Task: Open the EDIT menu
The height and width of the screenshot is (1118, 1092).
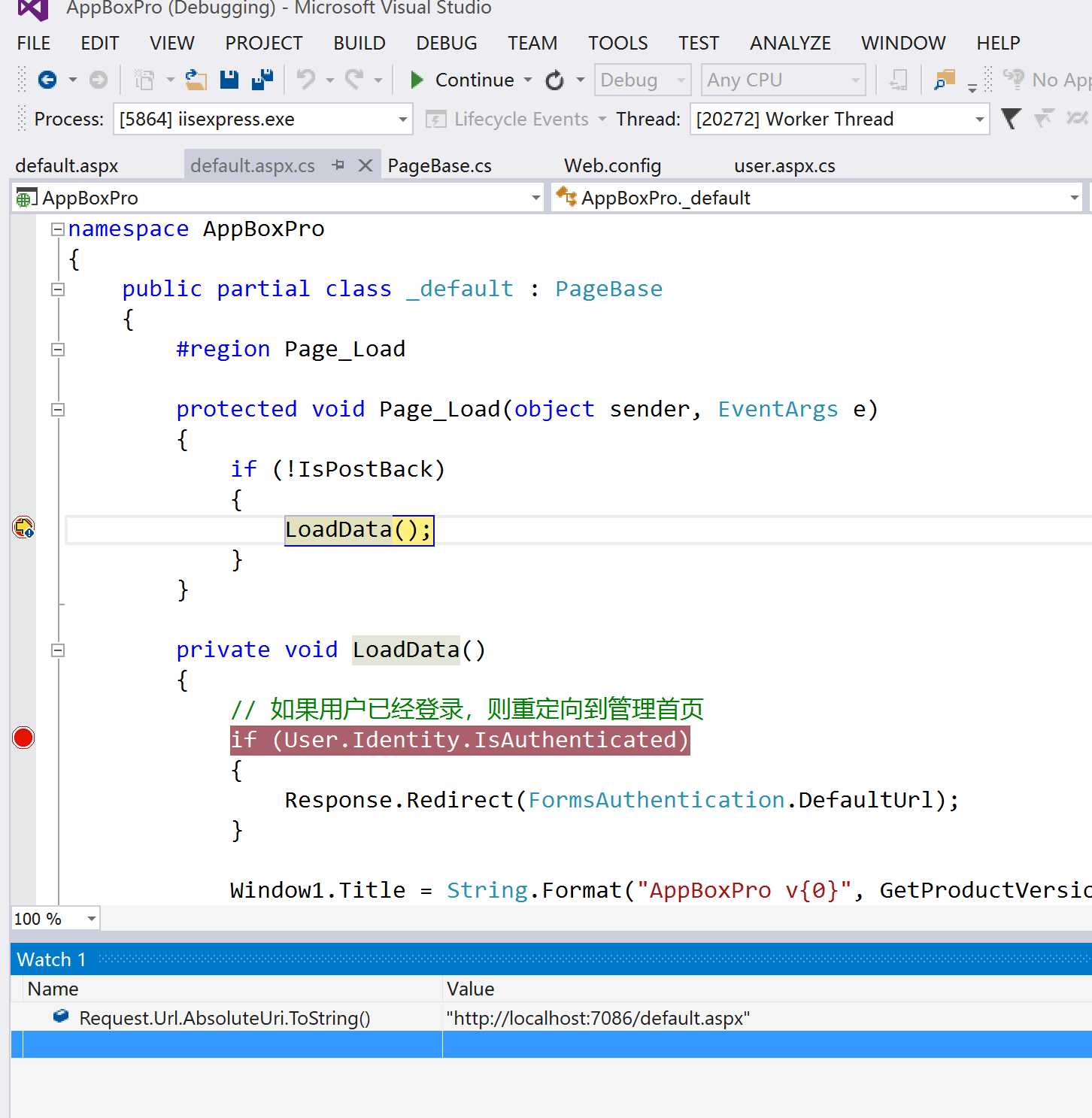Action: (x=100, y=43)
